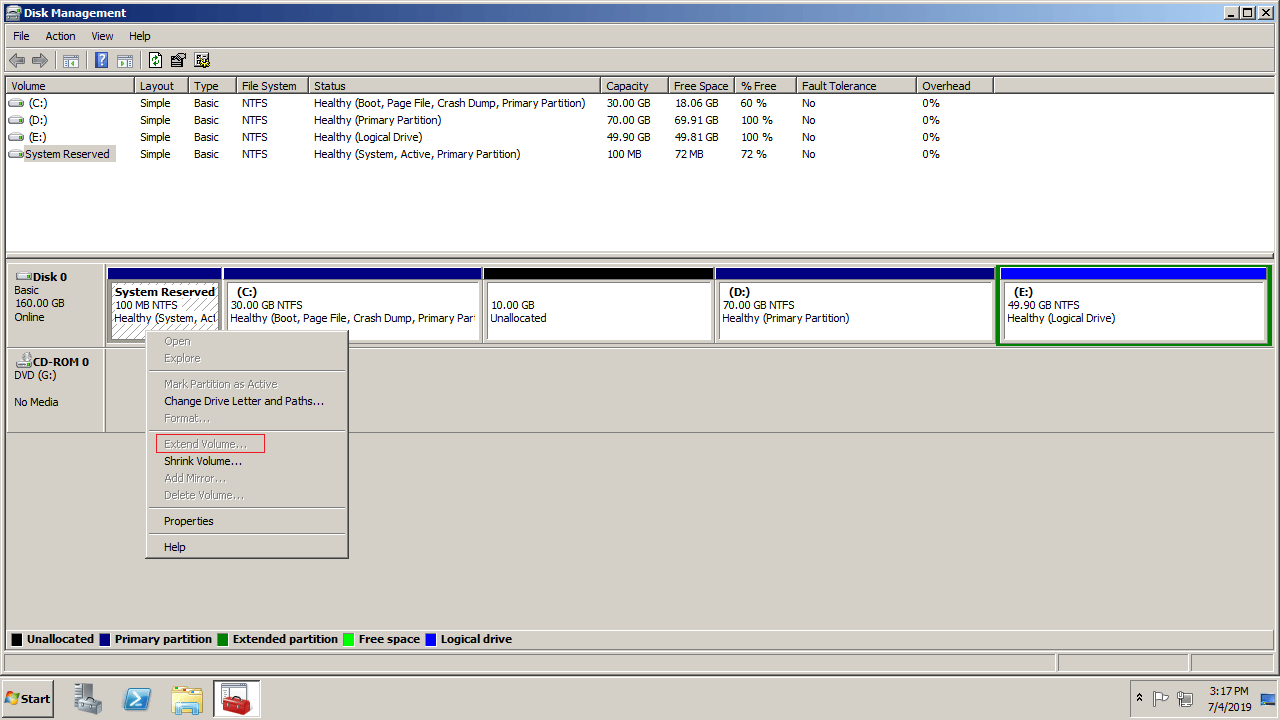Select the 10.00 GB Unallocated partition block
Image resolution: width=1280 pixels, height=720 pixels.
(598, 312)
